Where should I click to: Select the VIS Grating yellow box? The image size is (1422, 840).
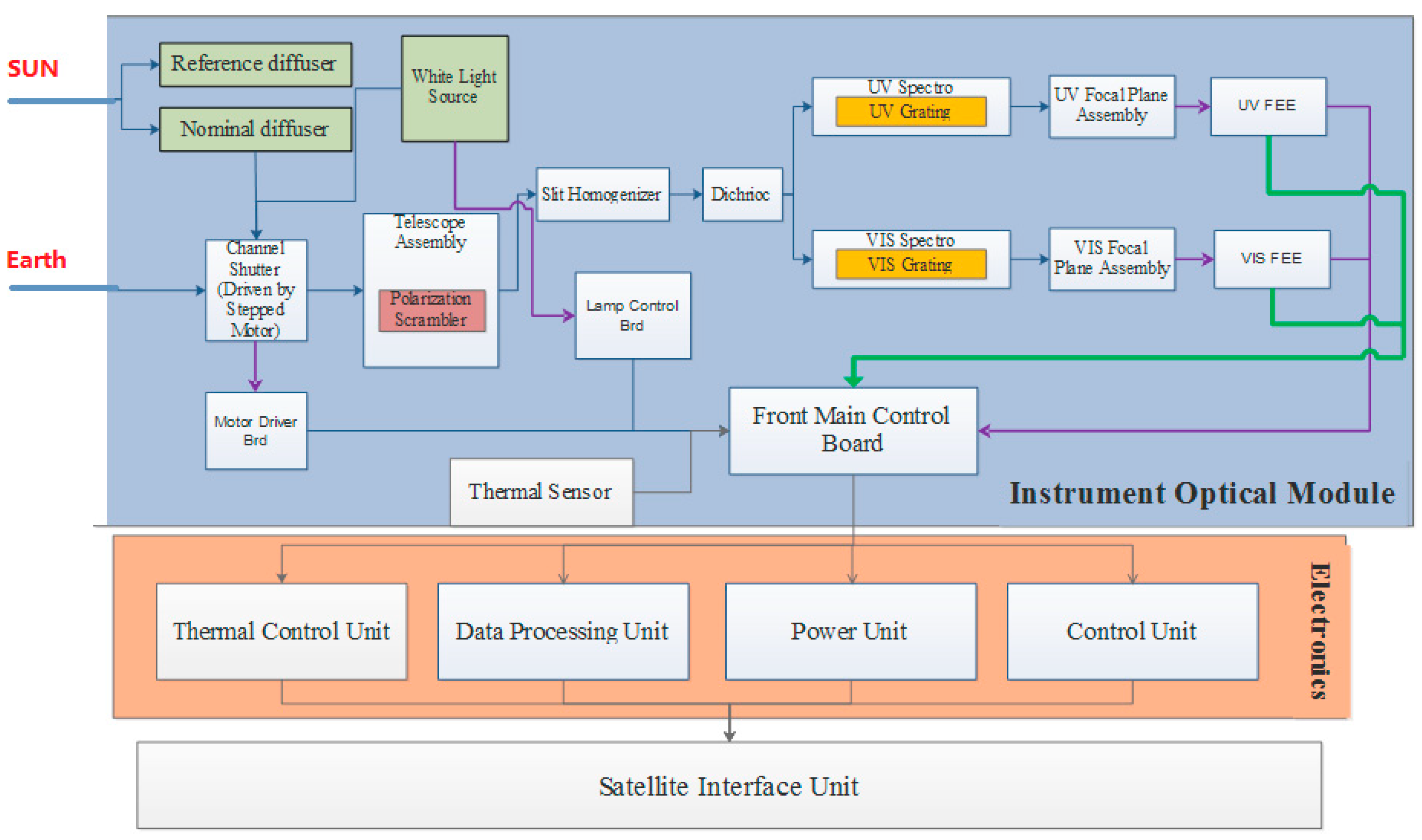(x=910, y=264)
